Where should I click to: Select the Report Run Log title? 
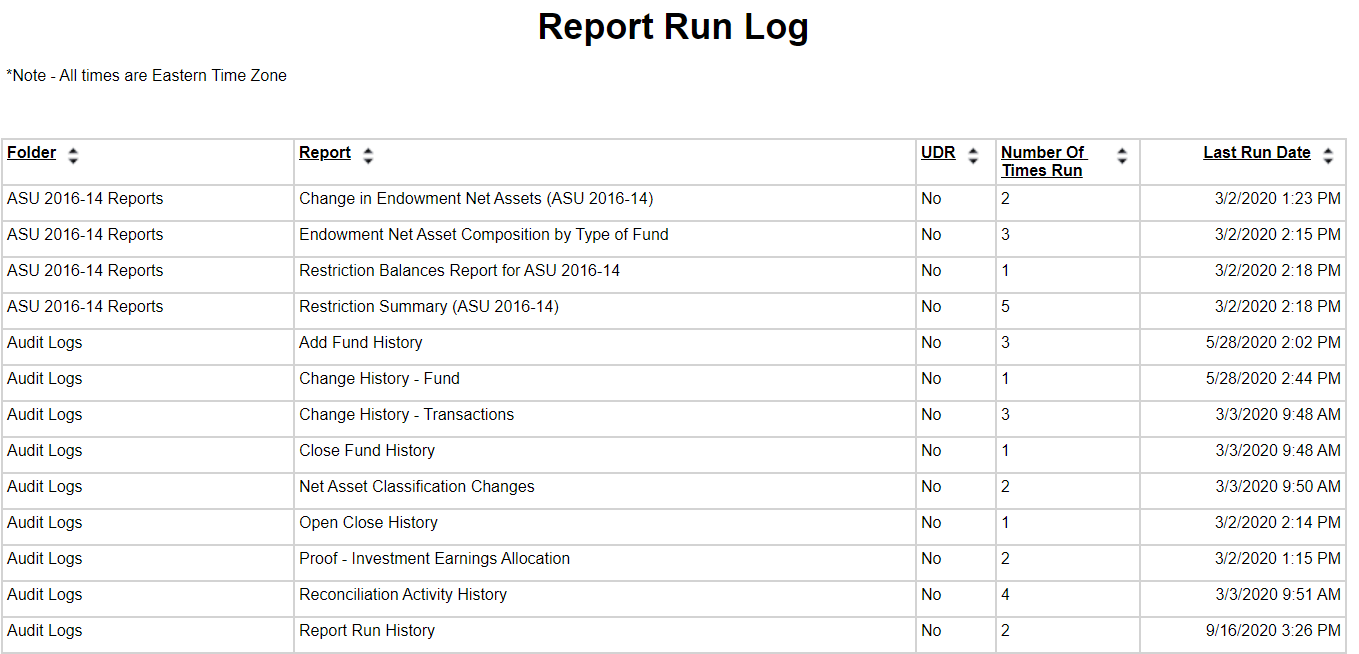pyautogui.click(x=673, y=27)
